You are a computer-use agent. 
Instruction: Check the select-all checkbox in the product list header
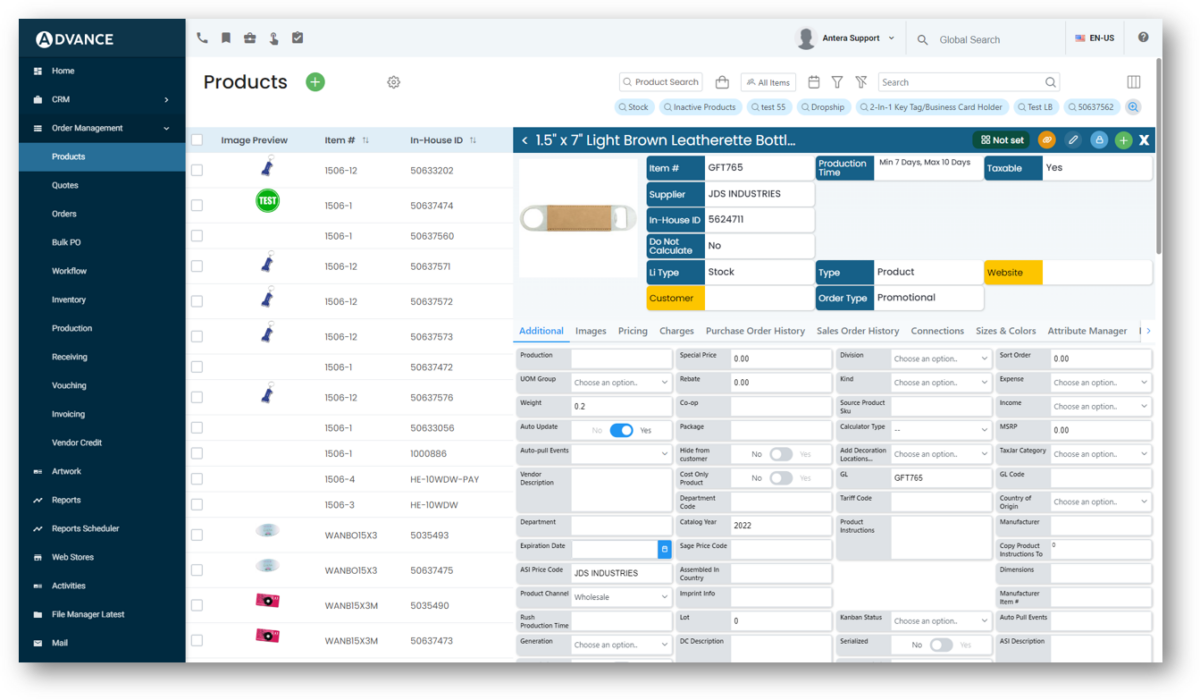coord(197,140)
